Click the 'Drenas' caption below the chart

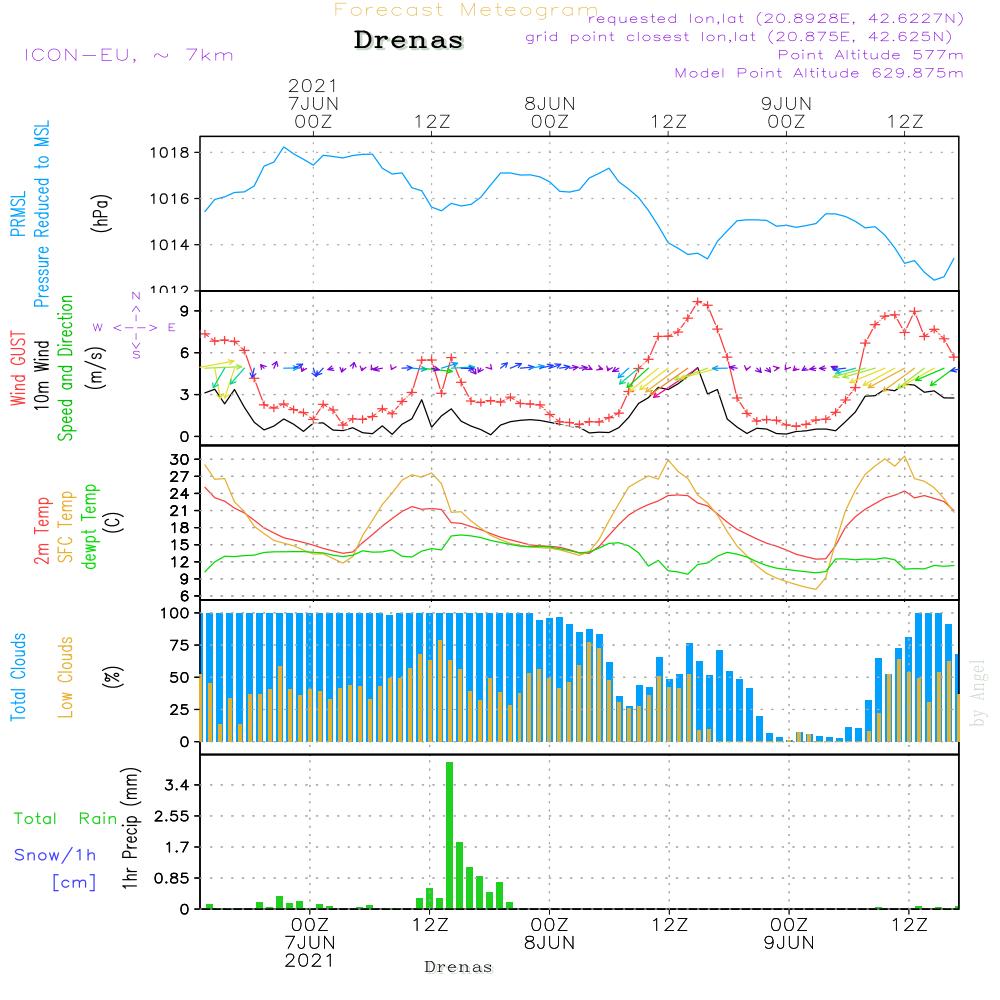(459, 967)
